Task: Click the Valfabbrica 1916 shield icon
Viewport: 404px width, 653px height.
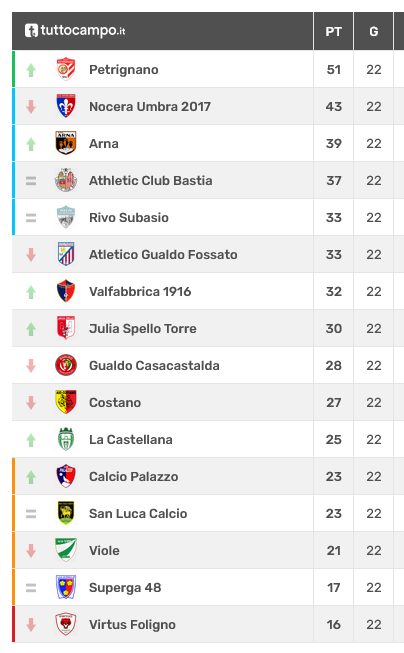Action: [66, 291]
